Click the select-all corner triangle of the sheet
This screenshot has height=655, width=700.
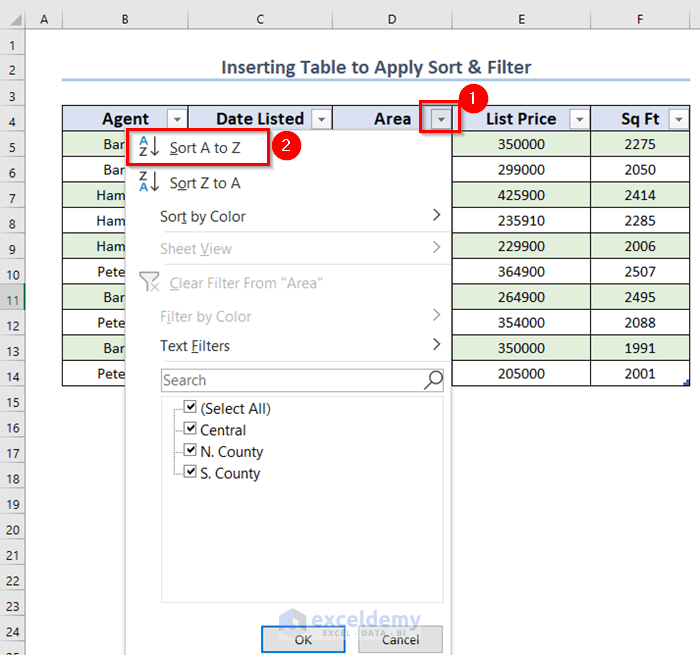click(16, 20)
